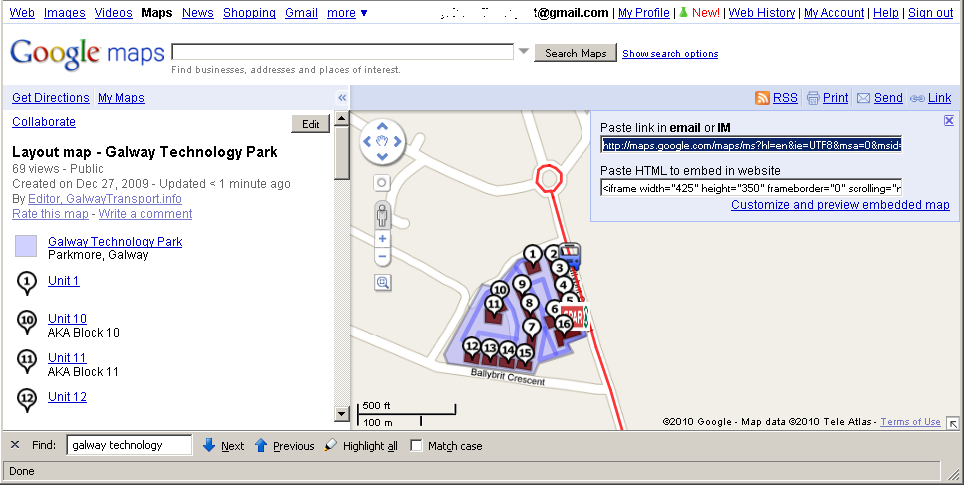Select map marker number 9
967x486 pixels.
point(522,285)
